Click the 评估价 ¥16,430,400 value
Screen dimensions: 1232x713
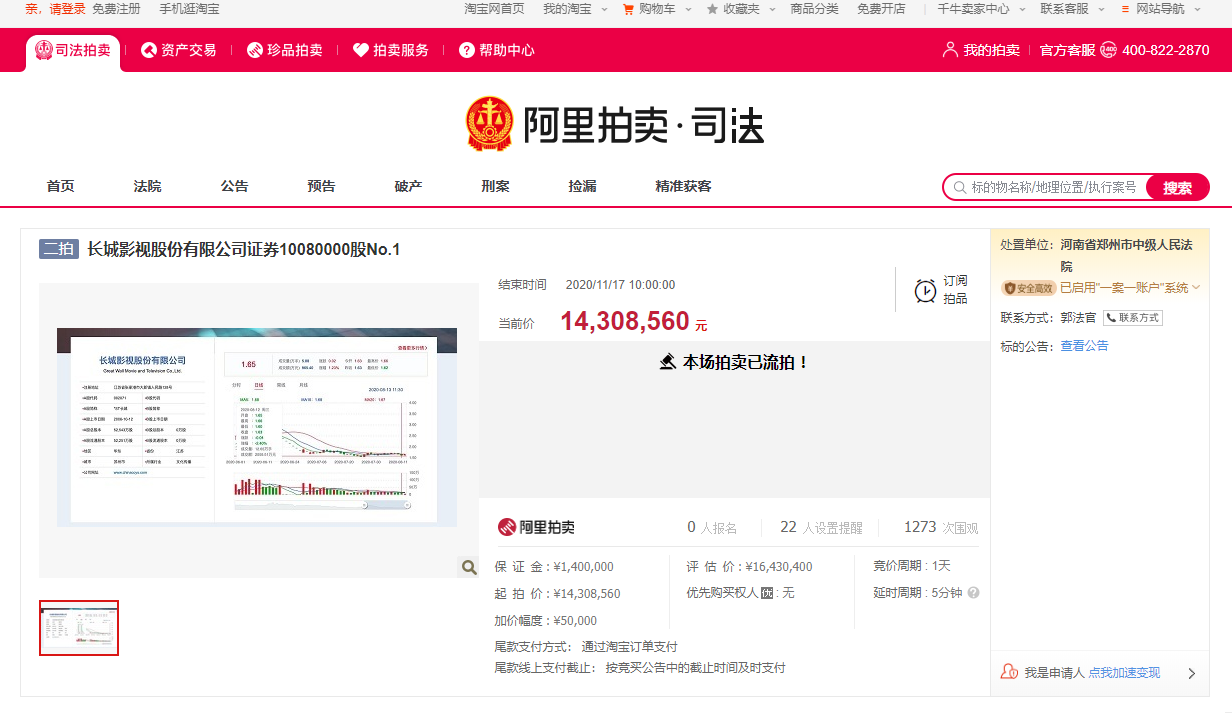[x=779, y=567]
